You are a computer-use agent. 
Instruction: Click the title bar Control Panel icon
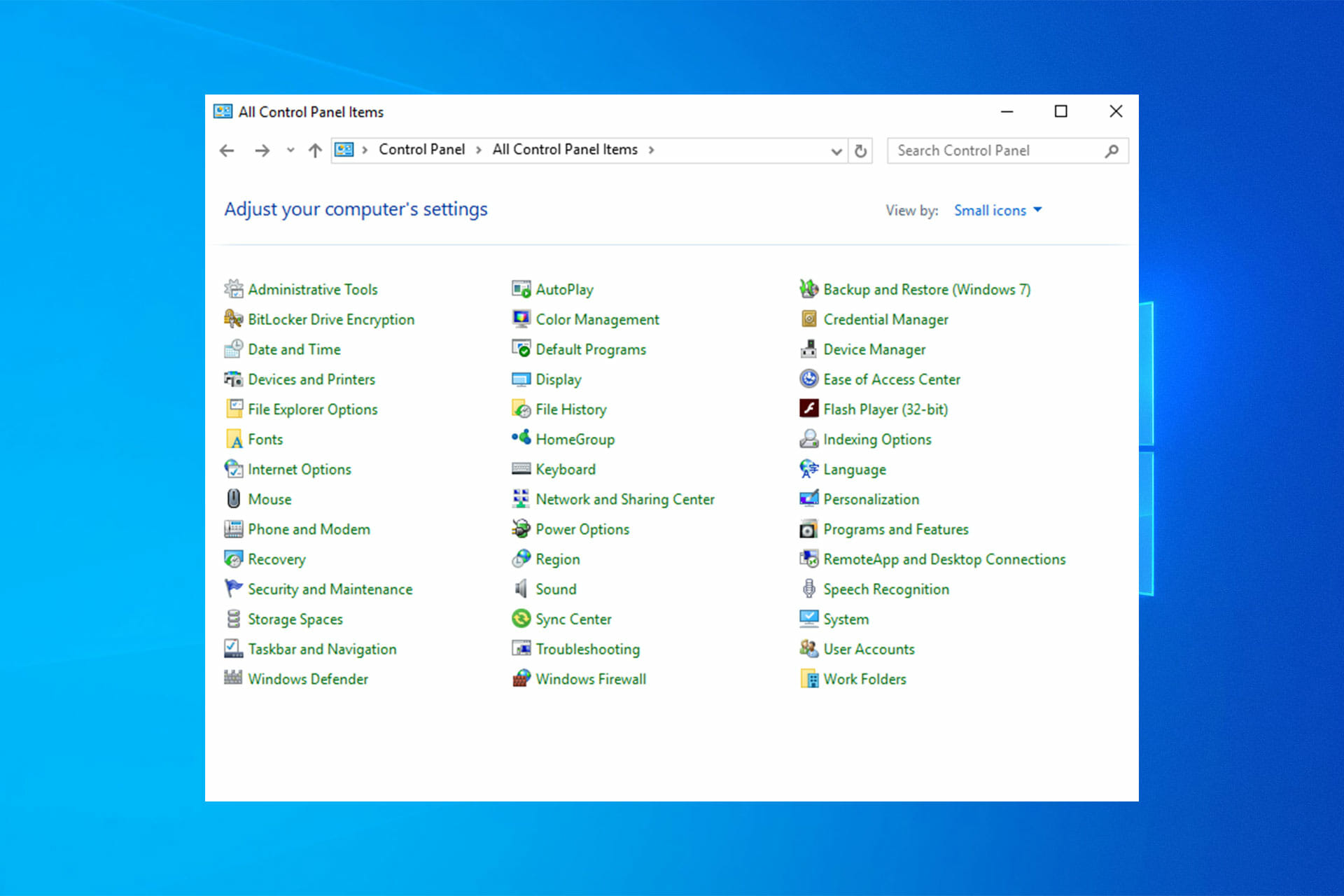(x=223, y=111)
